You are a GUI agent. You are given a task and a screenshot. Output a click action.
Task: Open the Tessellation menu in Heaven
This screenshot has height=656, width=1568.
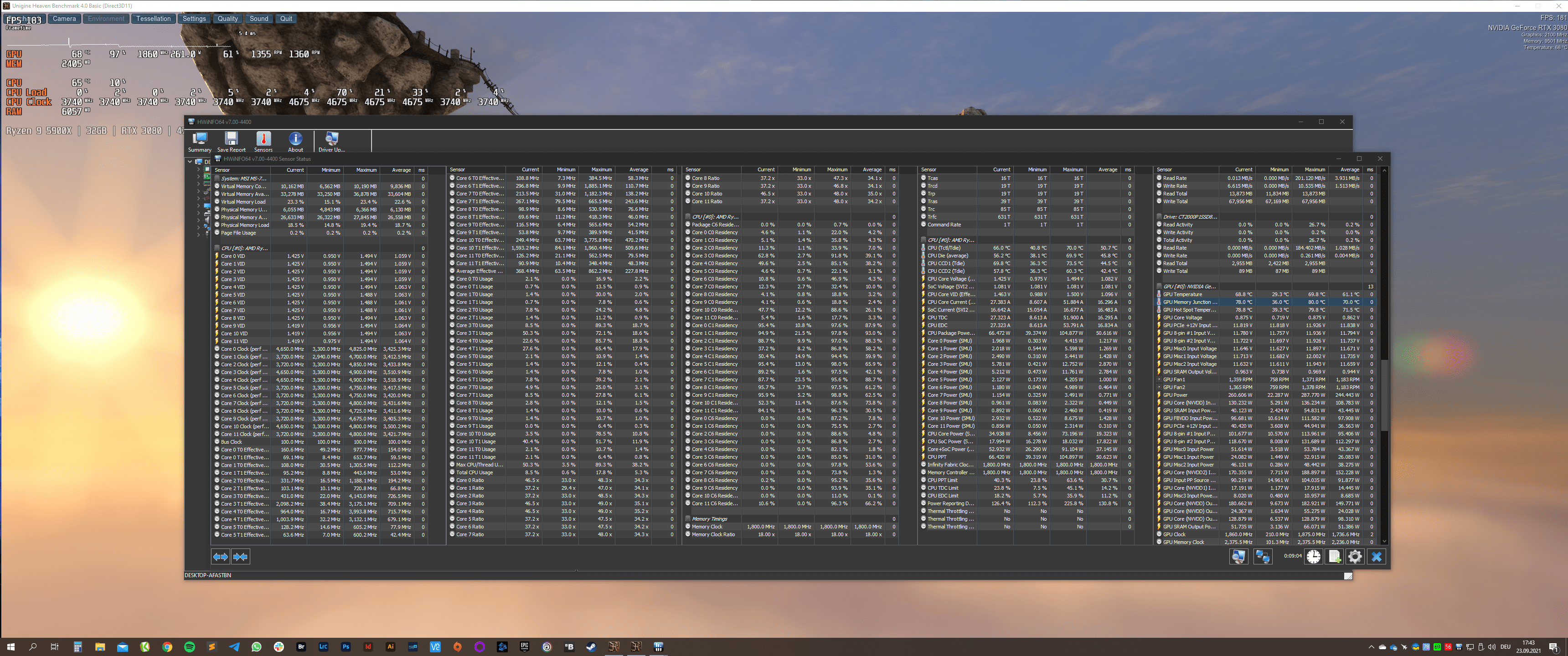154,19
